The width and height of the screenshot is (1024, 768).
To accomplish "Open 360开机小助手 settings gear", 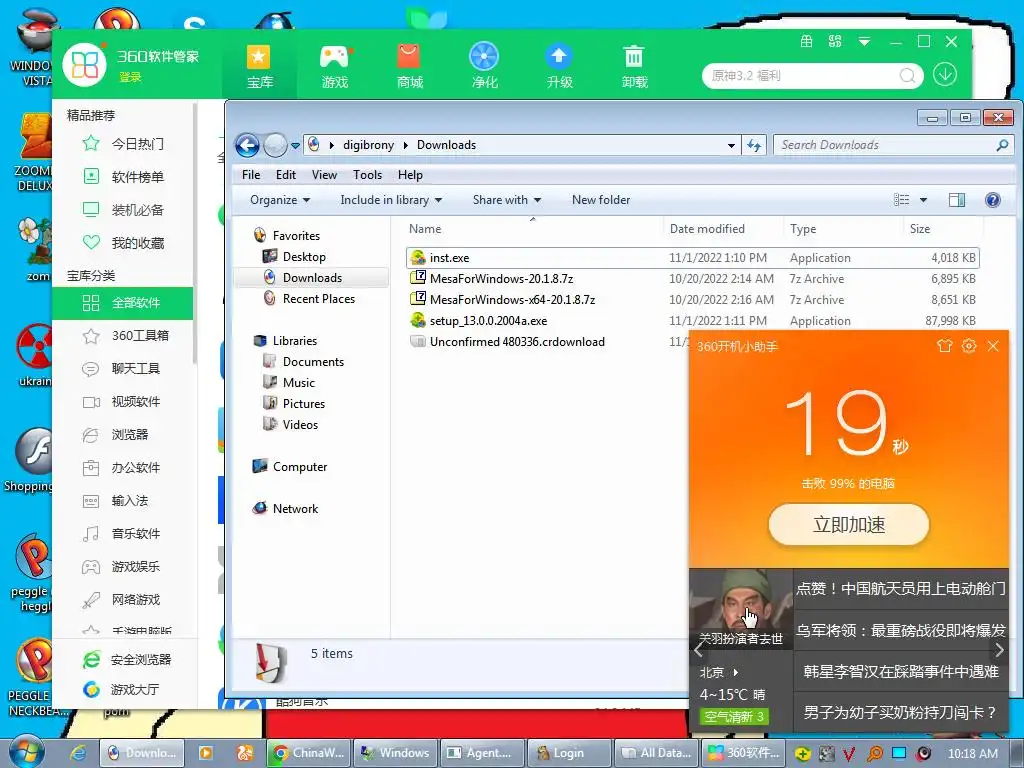I will click(x=969, y=345).
